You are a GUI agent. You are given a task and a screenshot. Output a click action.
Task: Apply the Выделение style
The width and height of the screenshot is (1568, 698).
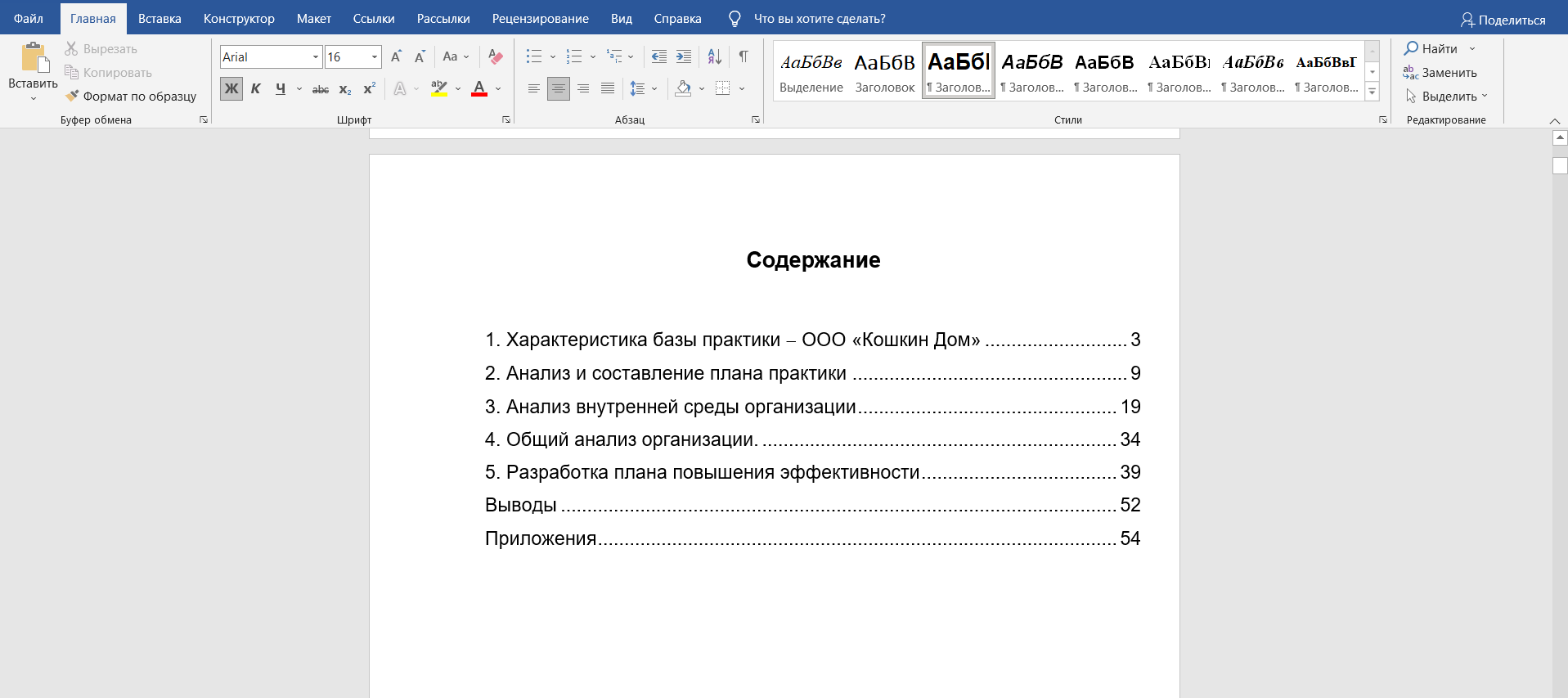(x=811, y=72)
